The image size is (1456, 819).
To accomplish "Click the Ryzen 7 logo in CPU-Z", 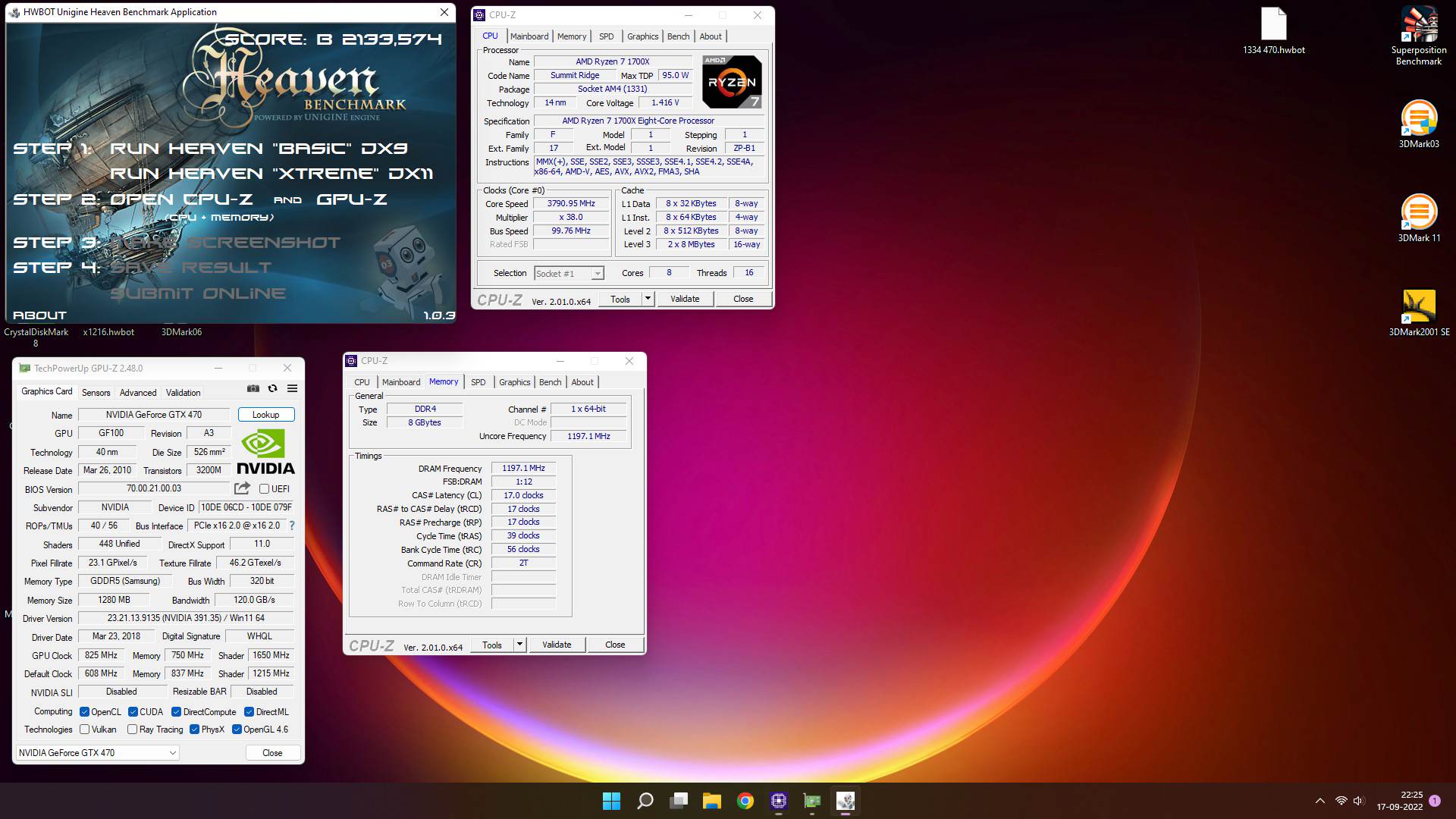I will click(732, 82).
